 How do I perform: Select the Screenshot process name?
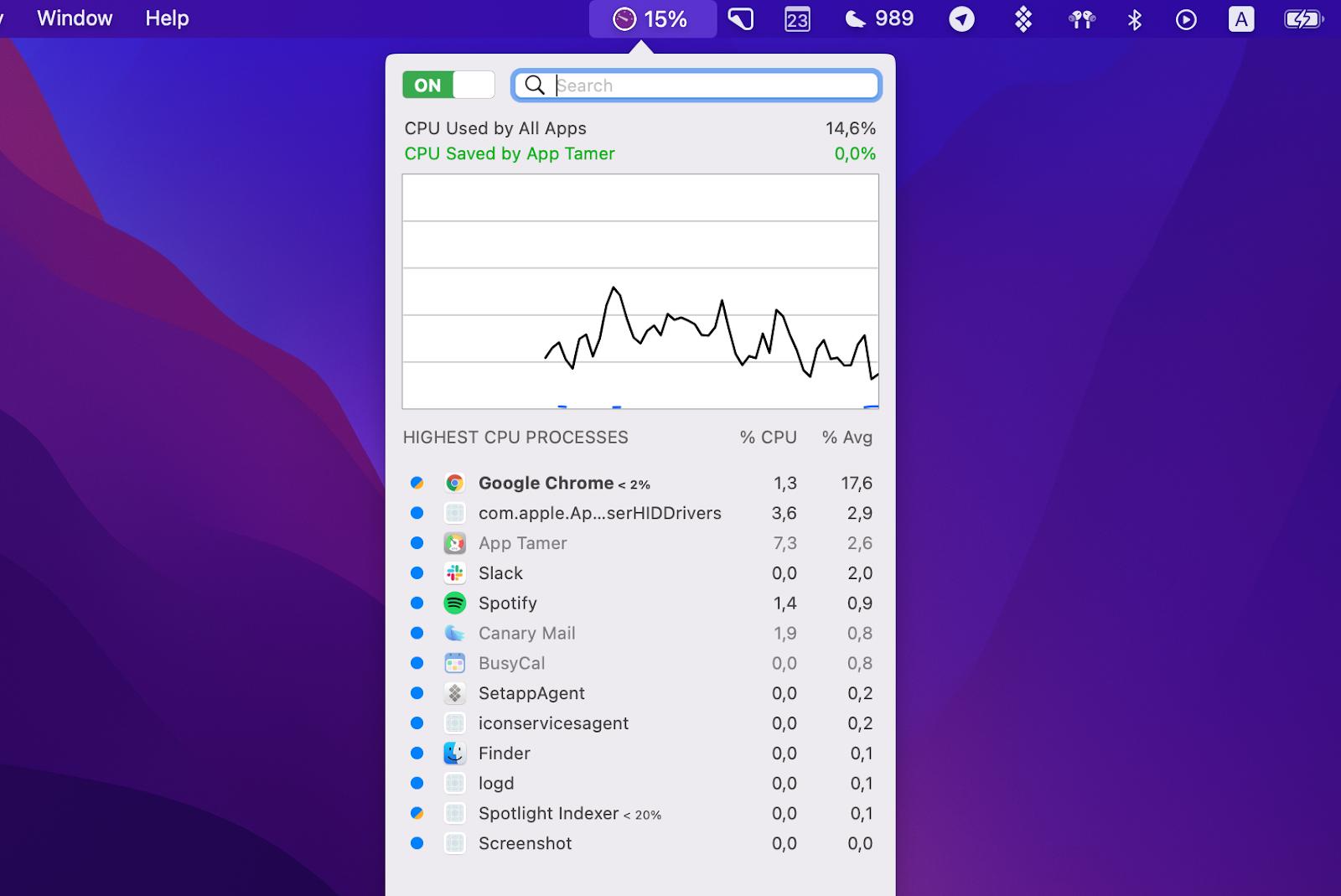click(x=525, y=843)
